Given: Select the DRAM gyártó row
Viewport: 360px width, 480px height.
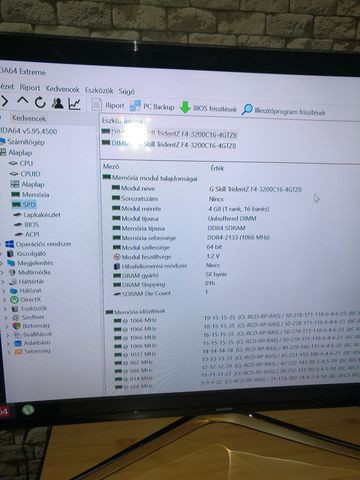Looking at the screenshot, I should (170, 275).
